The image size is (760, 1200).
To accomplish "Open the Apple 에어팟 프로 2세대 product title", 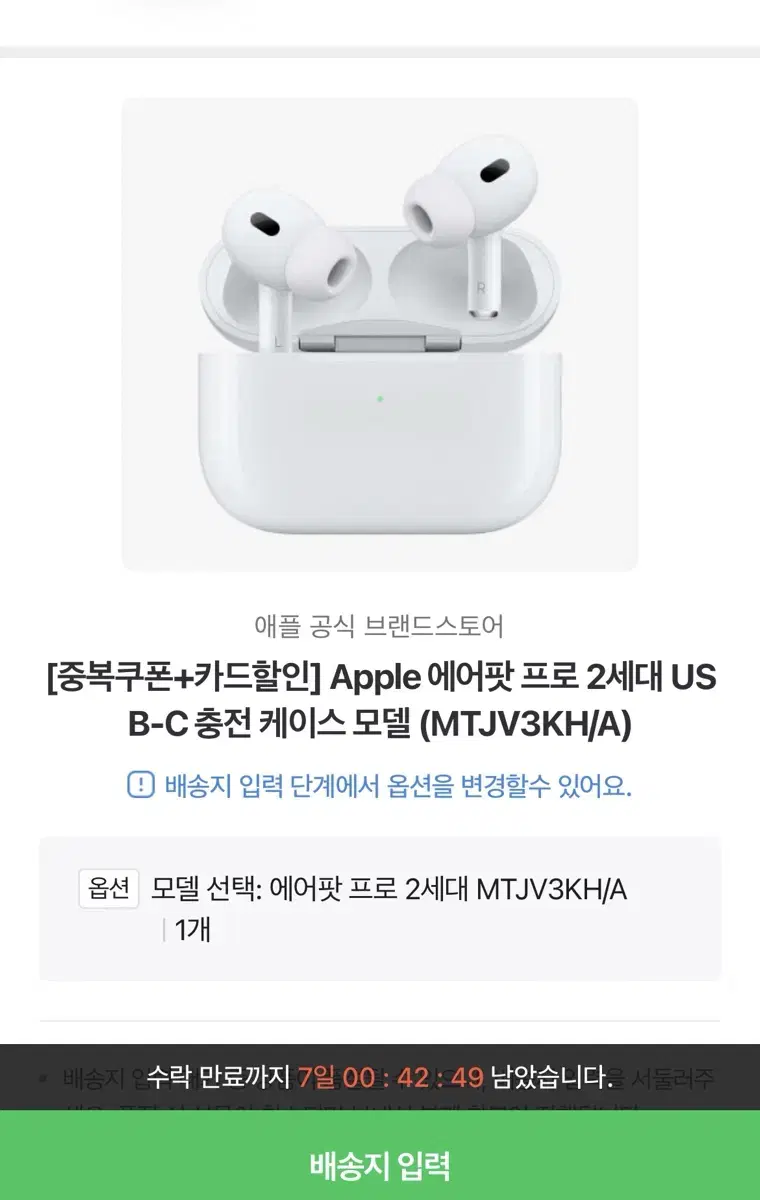I will click(x=380, y=701).
